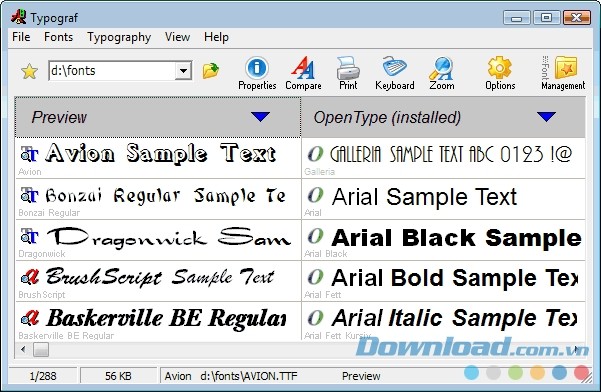Click the yellow star favorites icon
The height and width of the screenshot is (392, 601).
[x=29, y=71]
